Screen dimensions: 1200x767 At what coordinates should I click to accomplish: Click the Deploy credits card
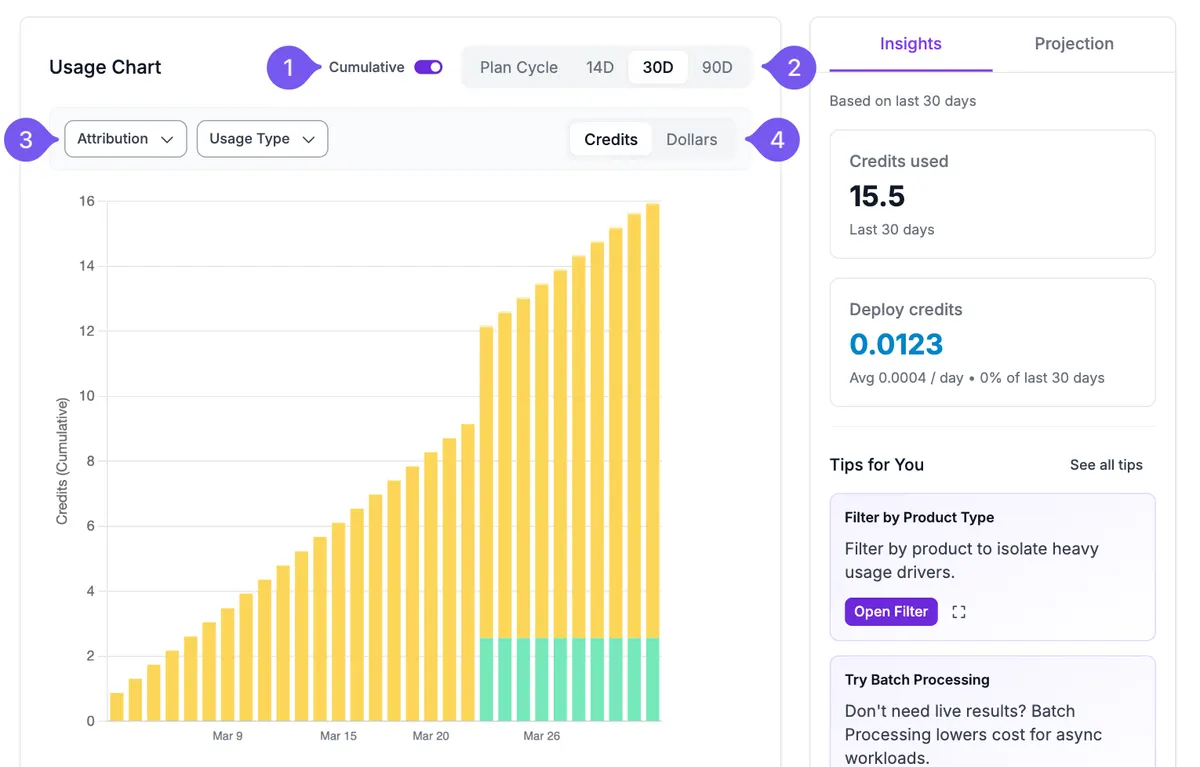992,342
